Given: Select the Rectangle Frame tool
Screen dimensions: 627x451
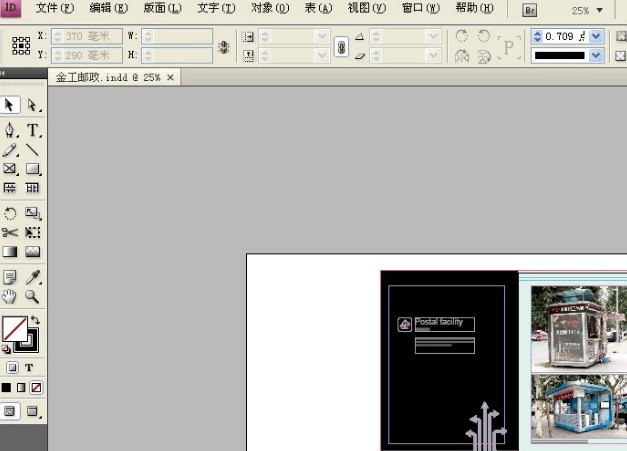Looking at the screenshot, I should point(10,169).
